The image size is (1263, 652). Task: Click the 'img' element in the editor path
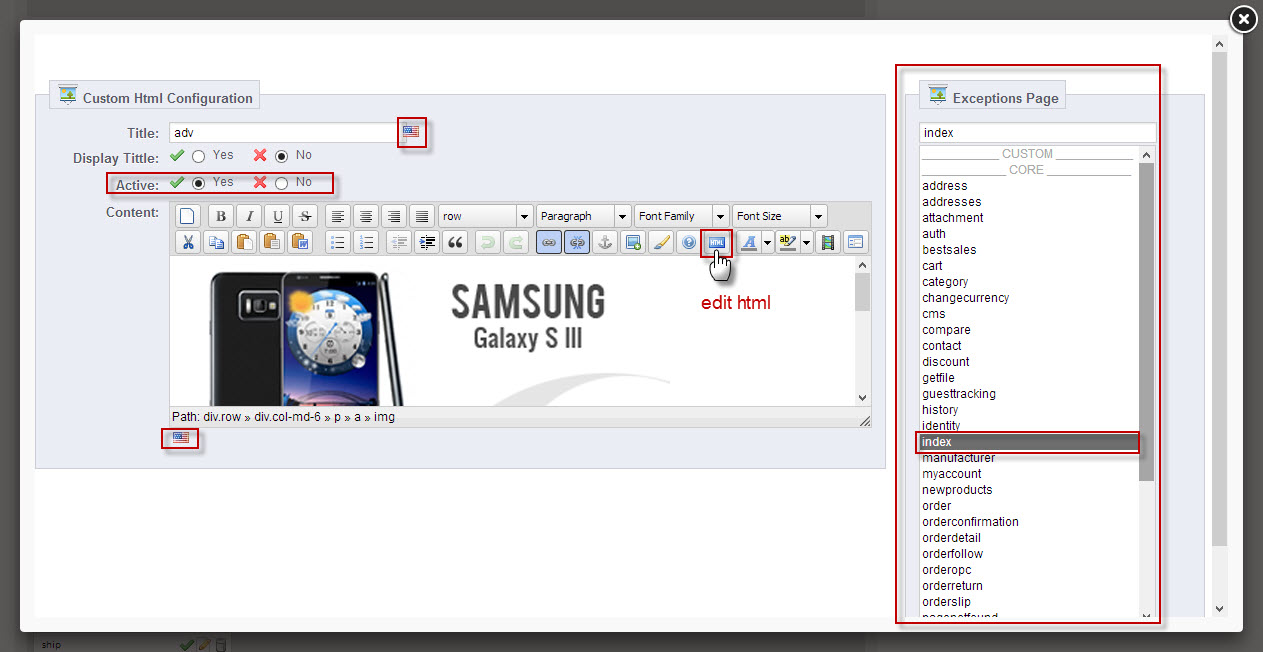pyautogui.click(x=384, y=417)
